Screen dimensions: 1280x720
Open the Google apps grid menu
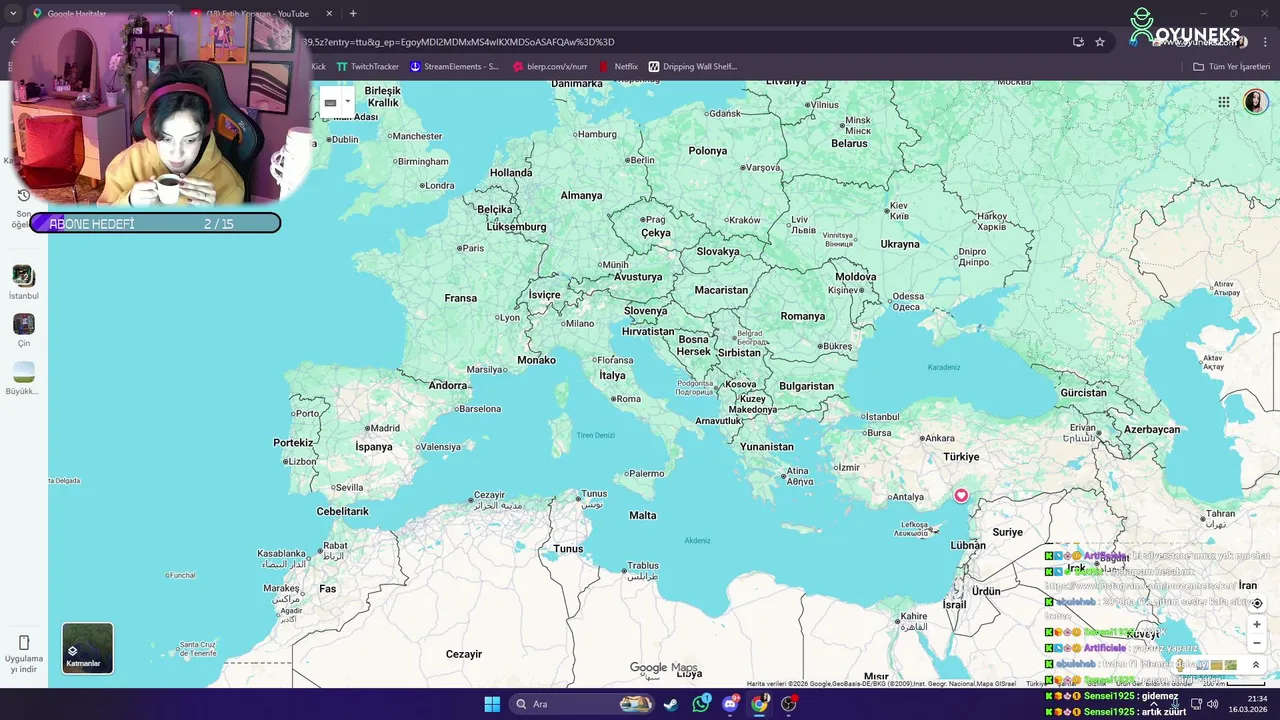tap(1223, 102)
